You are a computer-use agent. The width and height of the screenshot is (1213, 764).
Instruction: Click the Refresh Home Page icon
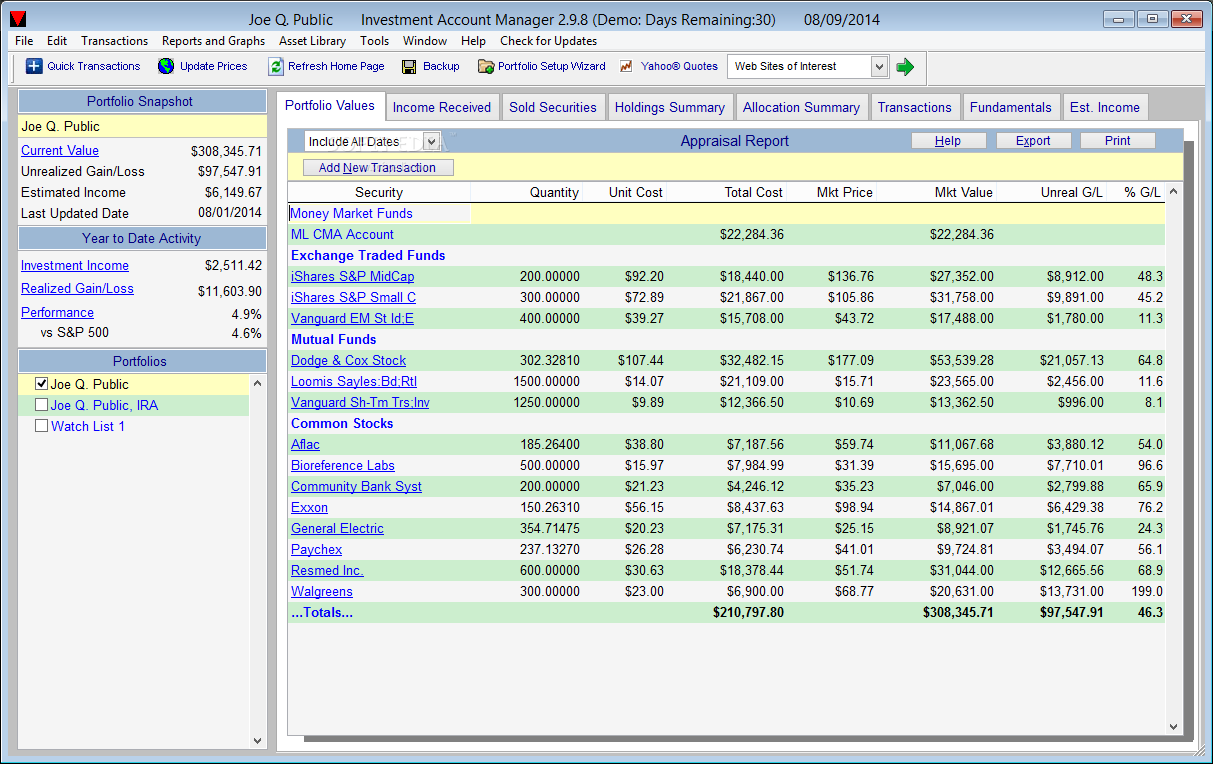276,66
